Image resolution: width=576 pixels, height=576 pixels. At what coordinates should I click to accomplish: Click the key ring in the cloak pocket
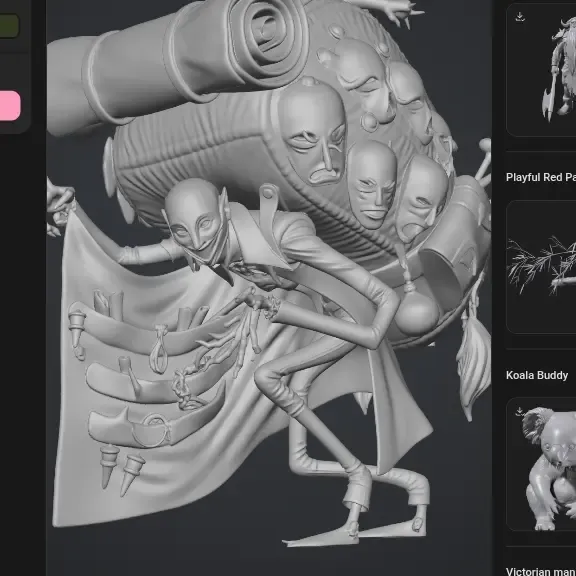[151, 430]
